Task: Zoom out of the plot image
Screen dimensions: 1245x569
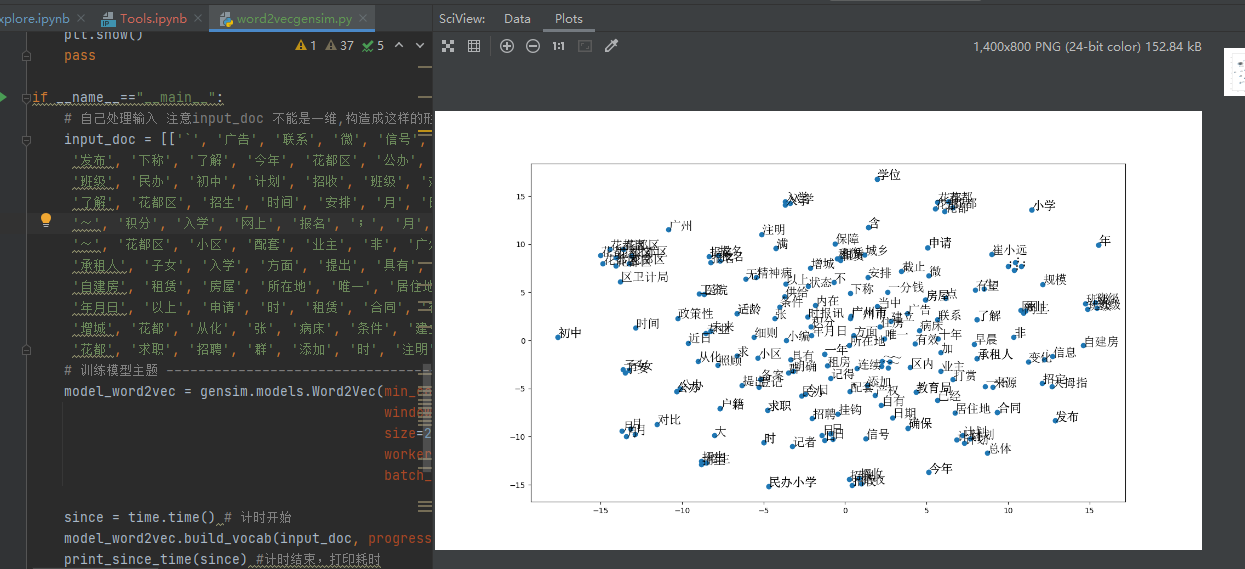Action: pyautogui.click(x=533, y=46)
